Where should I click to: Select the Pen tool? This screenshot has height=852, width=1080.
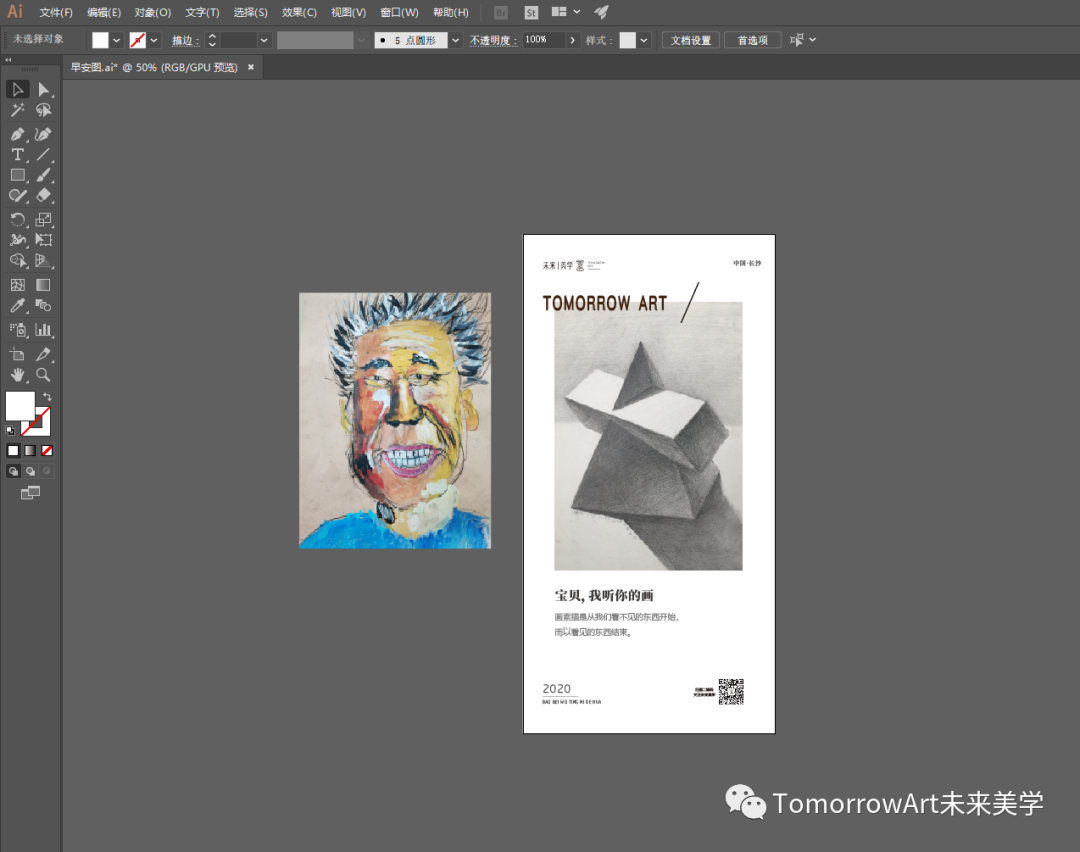point(18,134)
